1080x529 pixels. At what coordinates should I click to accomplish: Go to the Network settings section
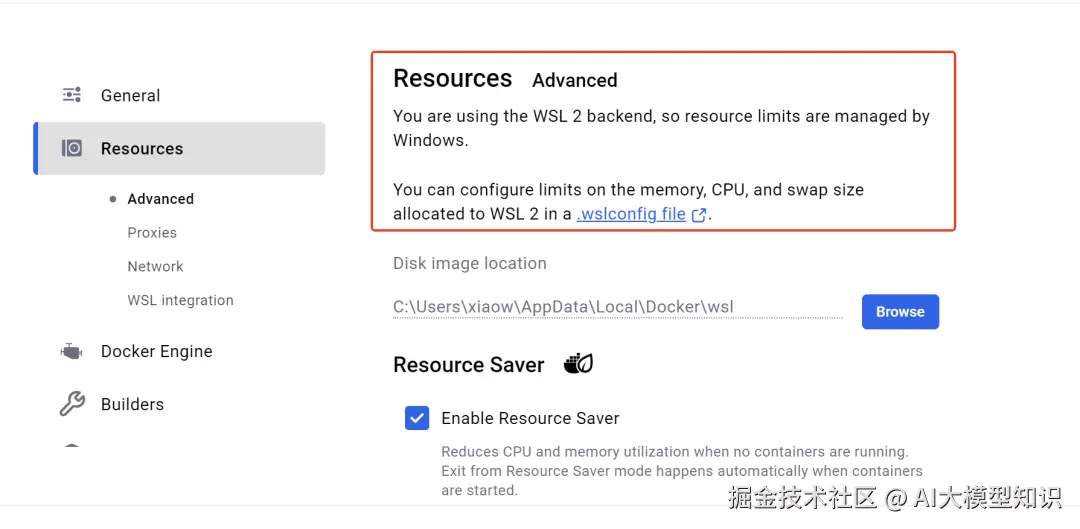[155, 267]
